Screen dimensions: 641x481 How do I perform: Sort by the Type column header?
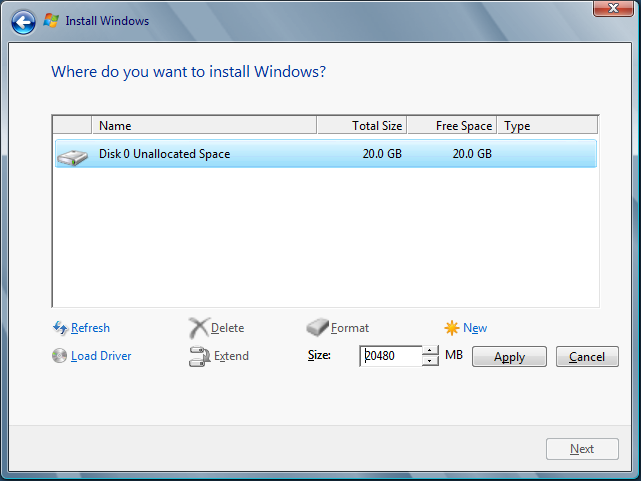pos(548,125)
